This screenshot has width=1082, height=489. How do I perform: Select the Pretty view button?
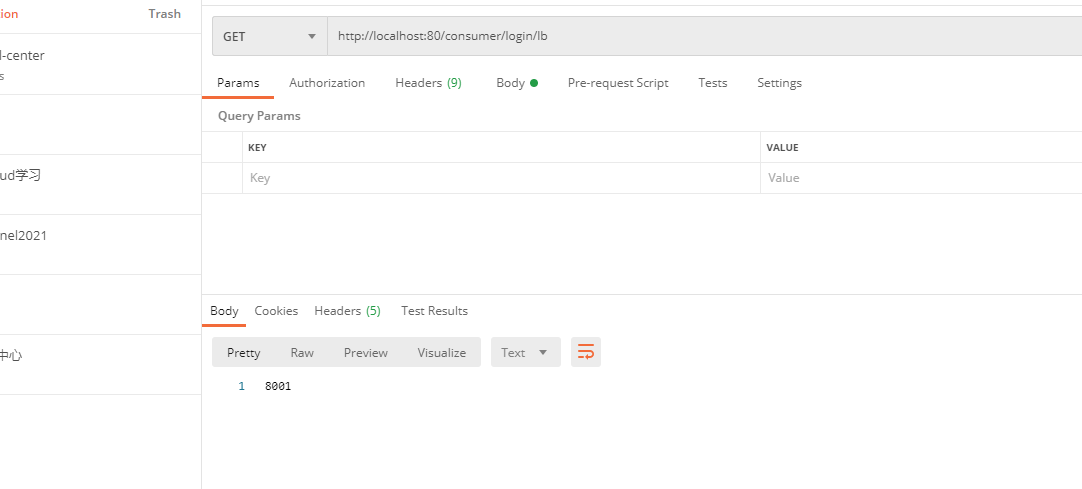244,352
